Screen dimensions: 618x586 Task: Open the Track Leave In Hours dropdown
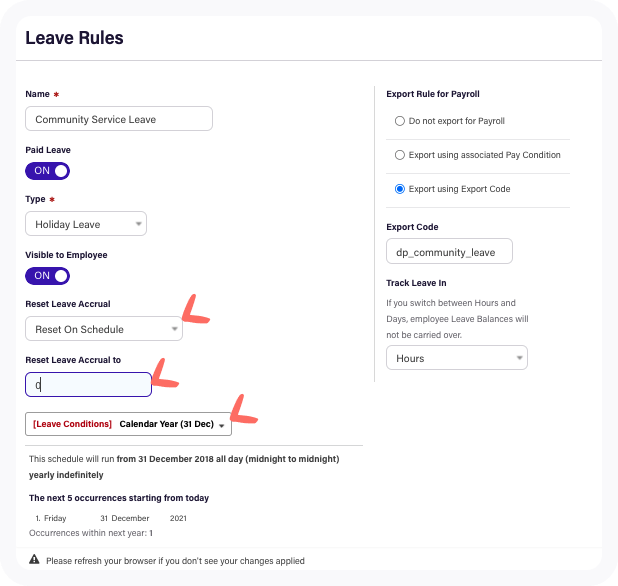pos(457,358)
